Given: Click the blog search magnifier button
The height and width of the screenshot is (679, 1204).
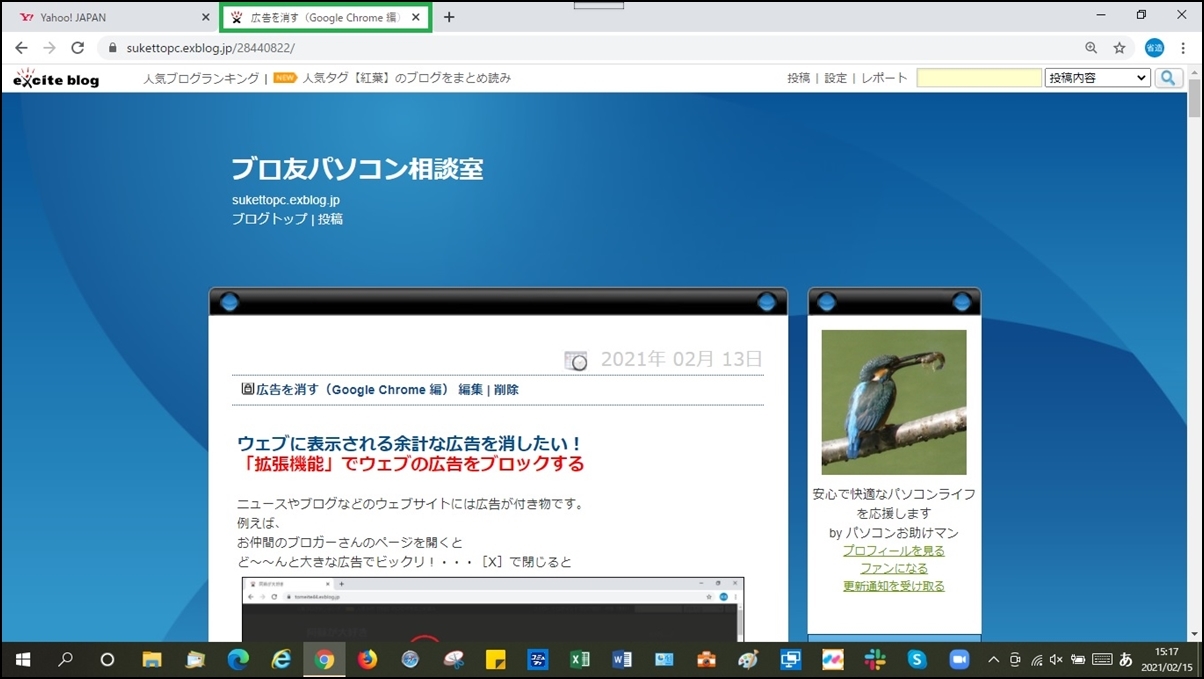Looking at the screenshot, I should point(1168,78).
